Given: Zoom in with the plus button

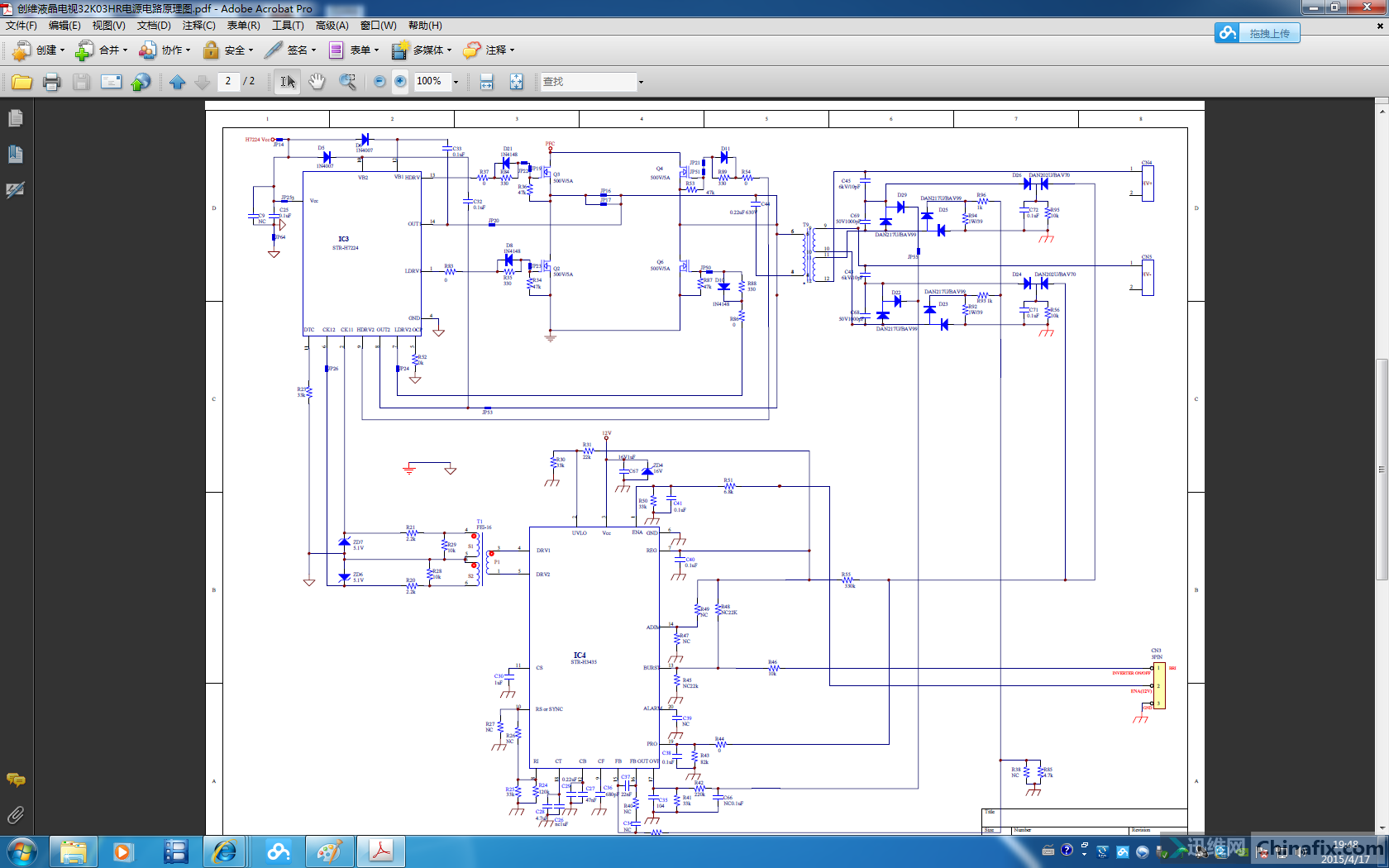Looking at the screenshot, I should tap(400, 81).
